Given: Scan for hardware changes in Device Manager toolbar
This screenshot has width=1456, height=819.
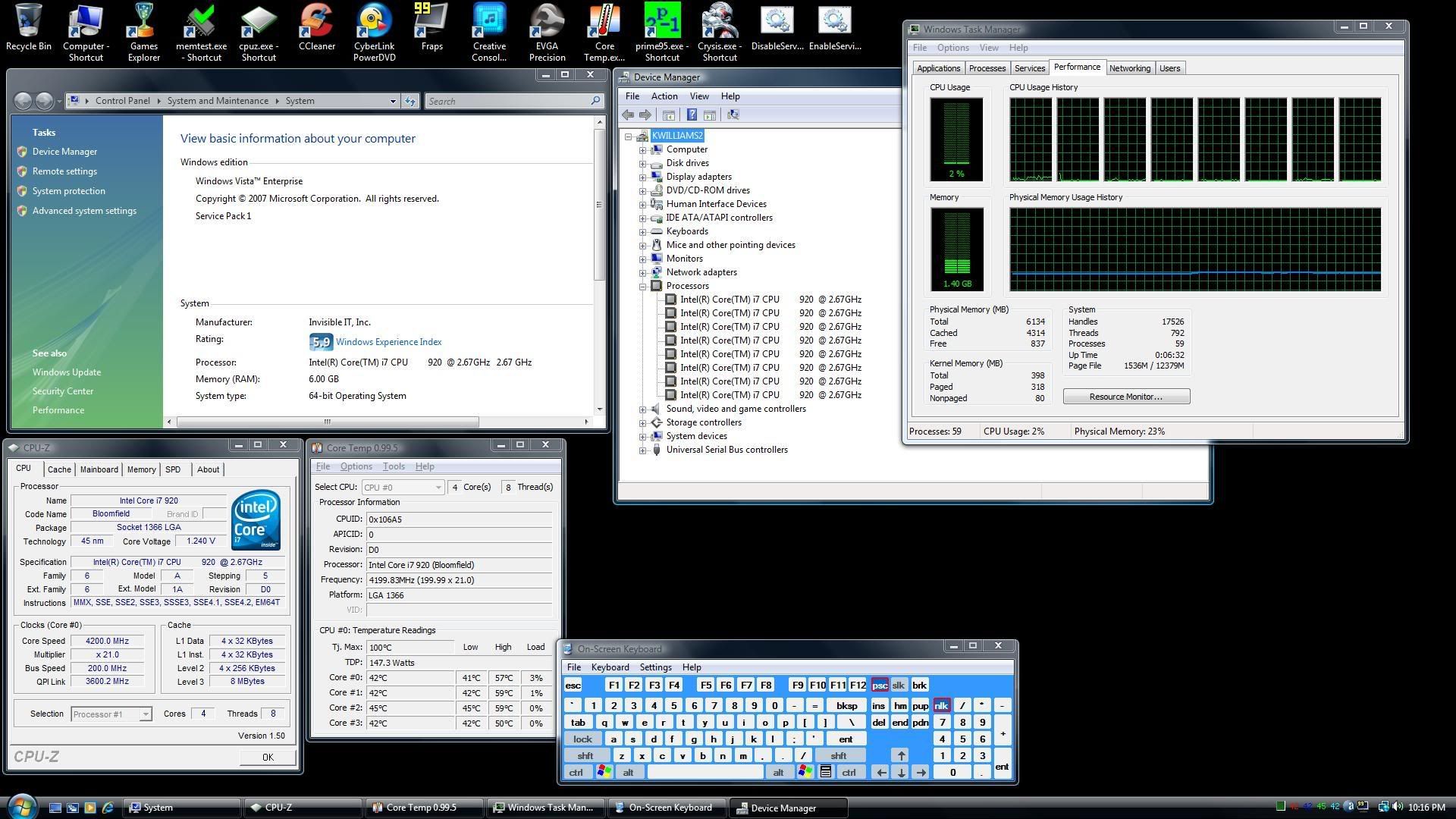Looking at the screenshot, I should point(733,115).
